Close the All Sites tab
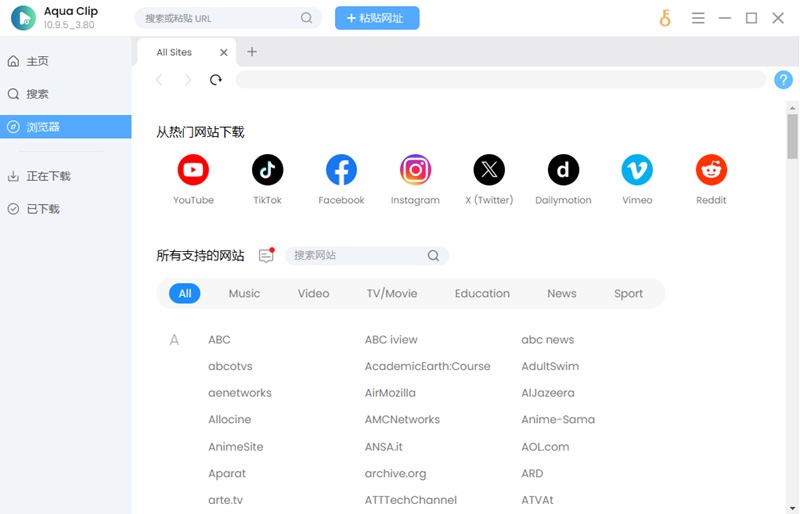This screenshot has width=800, height=514. click(x=223, y=52)
